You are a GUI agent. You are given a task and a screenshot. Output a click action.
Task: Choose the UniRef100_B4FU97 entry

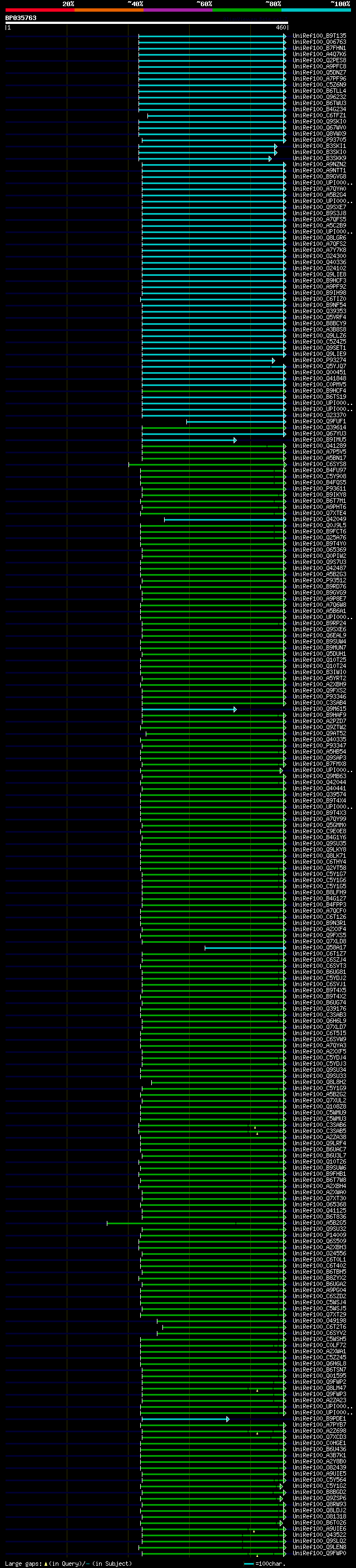tap(319, 470)
